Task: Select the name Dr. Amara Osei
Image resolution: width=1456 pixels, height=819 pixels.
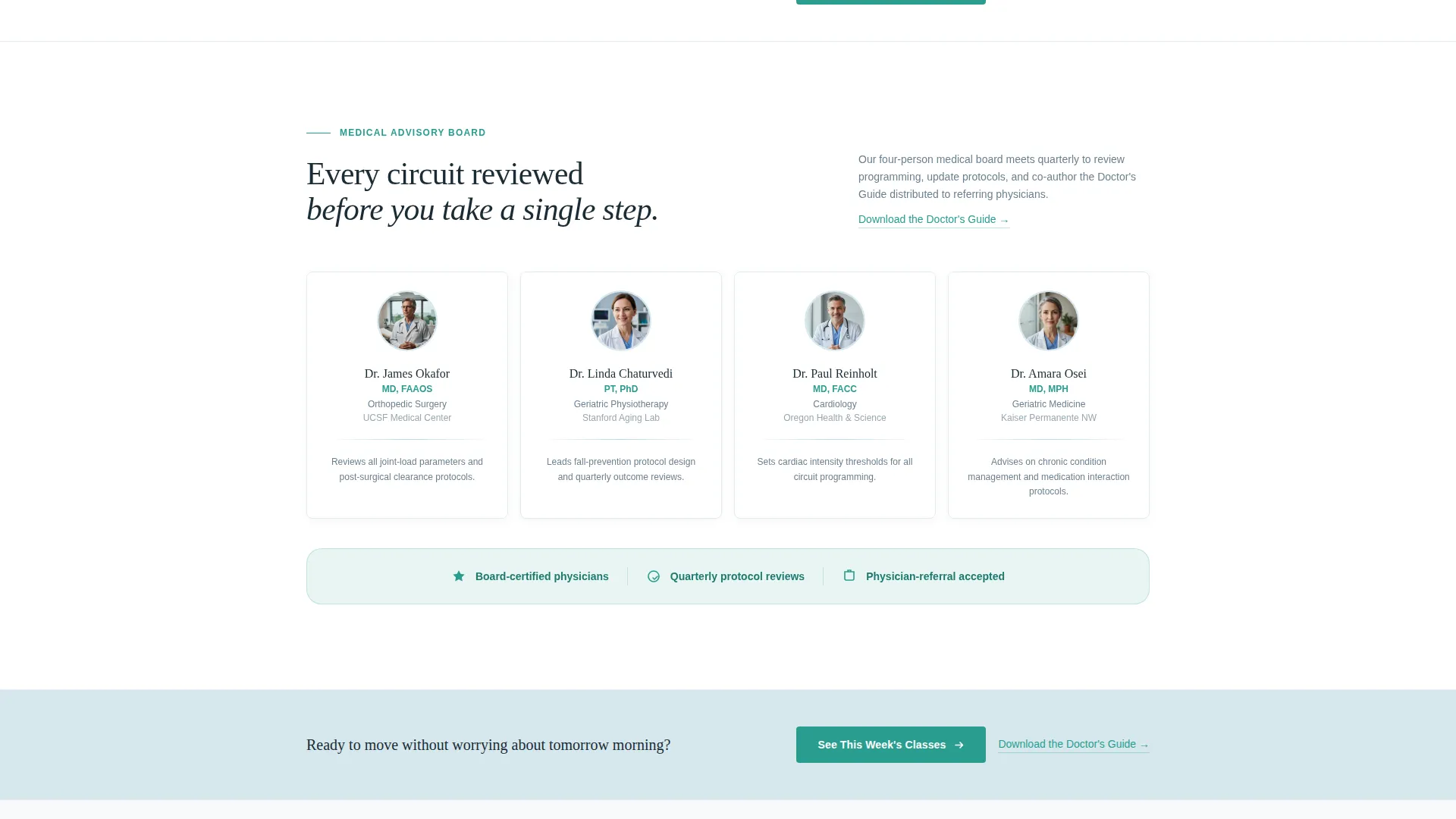Action: 1049,374
